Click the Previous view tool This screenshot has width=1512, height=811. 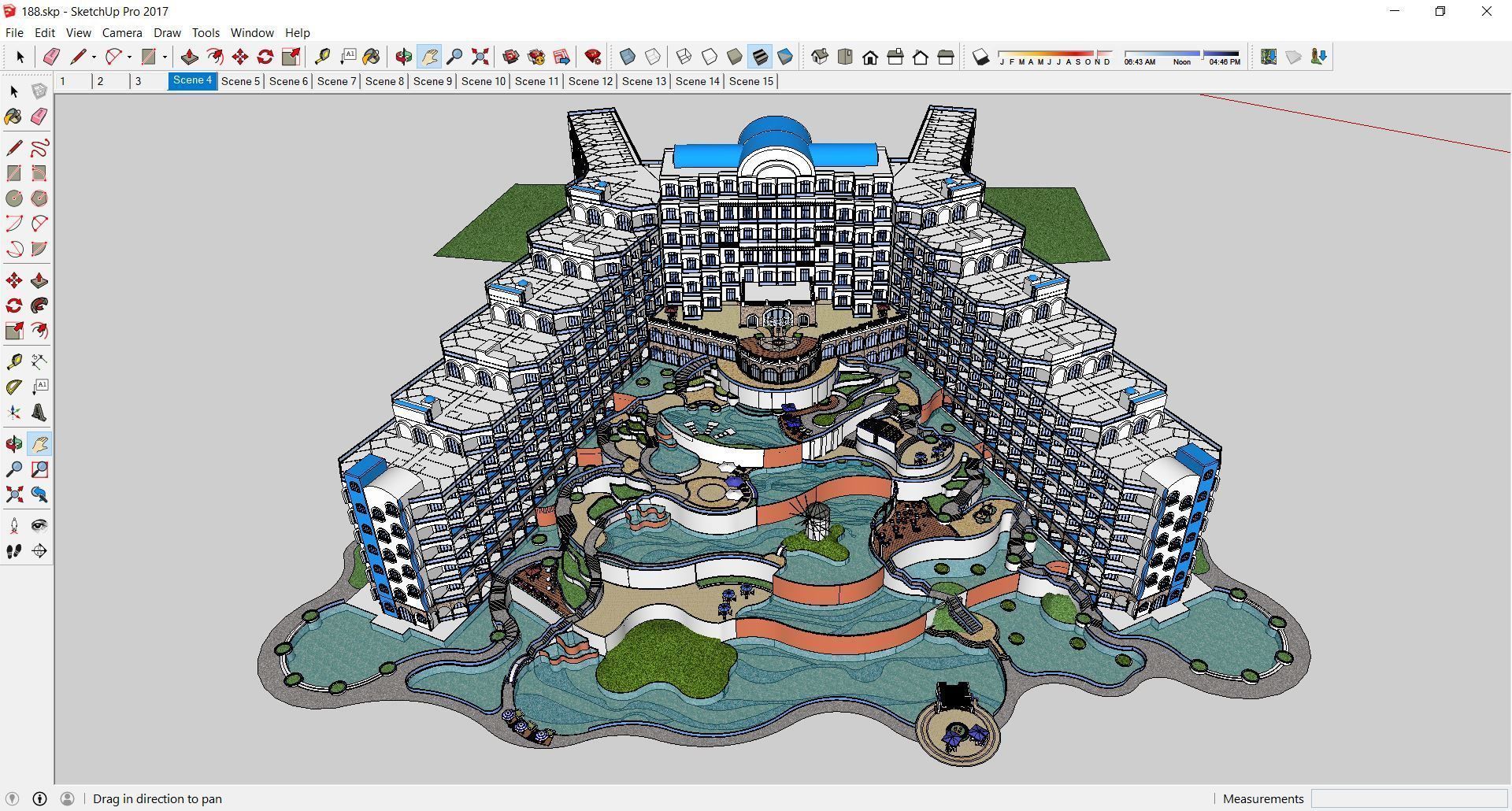click(39, 494)
